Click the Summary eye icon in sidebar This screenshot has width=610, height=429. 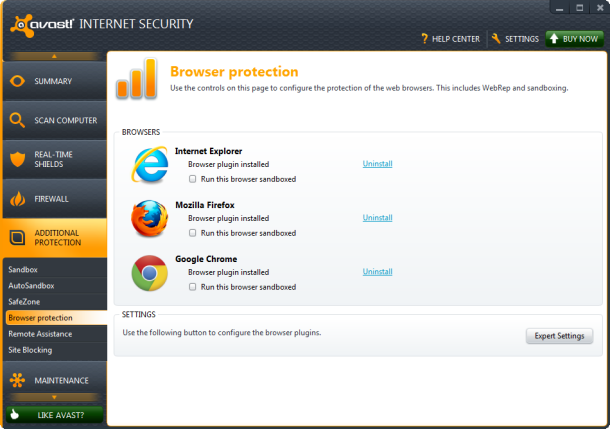click(17, 81)
